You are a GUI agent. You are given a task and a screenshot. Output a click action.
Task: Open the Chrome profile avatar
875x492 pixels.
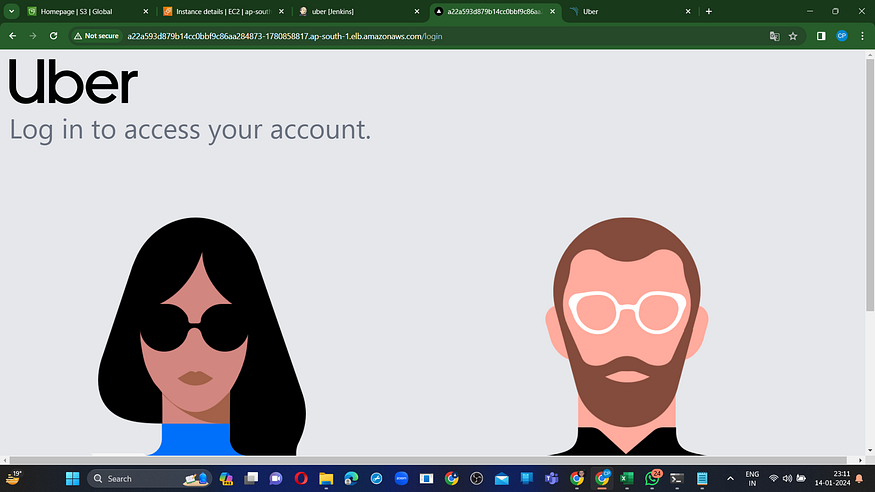(842, 36)
